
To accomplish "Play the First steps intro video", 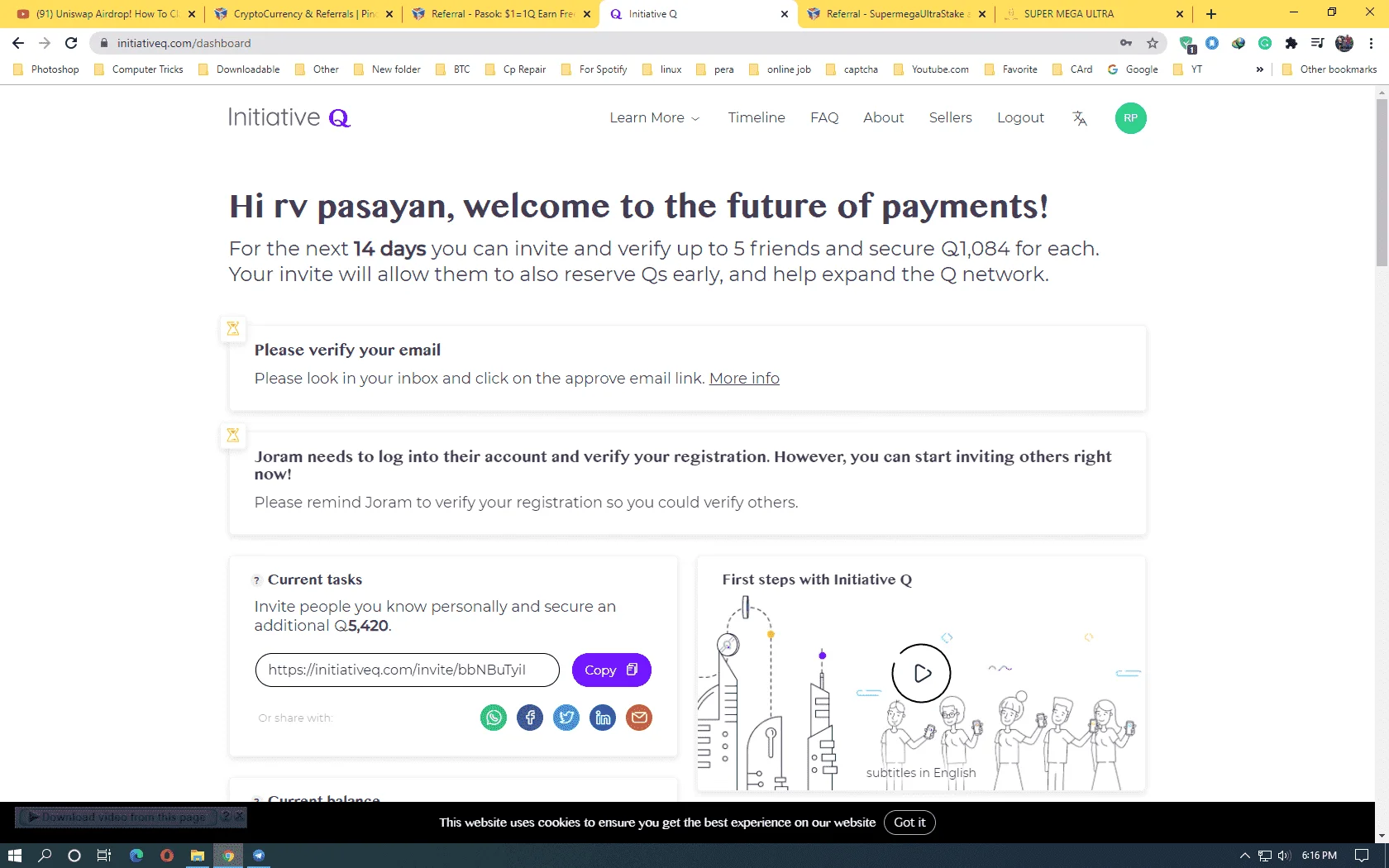I will click(922, 674).
